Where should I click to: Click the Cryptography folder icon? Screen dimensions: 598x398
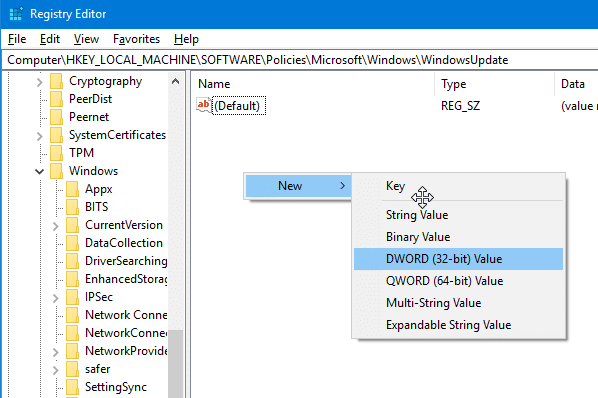(x=56, y=81)
